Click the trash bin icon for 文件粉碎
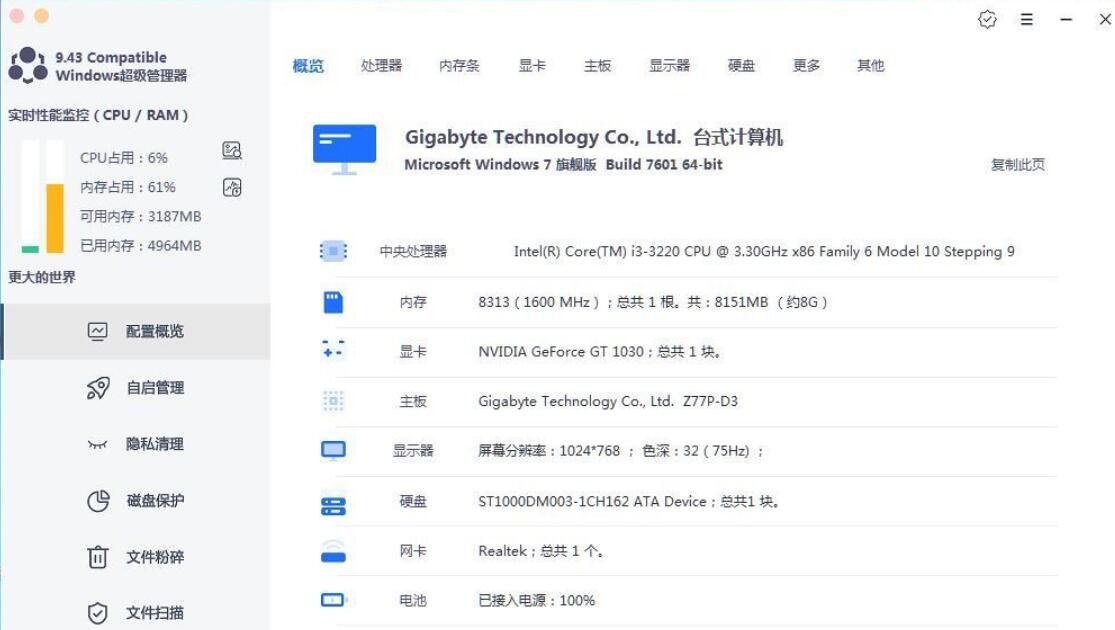Viewport: 1115px width, 630px height. point(97,557)
